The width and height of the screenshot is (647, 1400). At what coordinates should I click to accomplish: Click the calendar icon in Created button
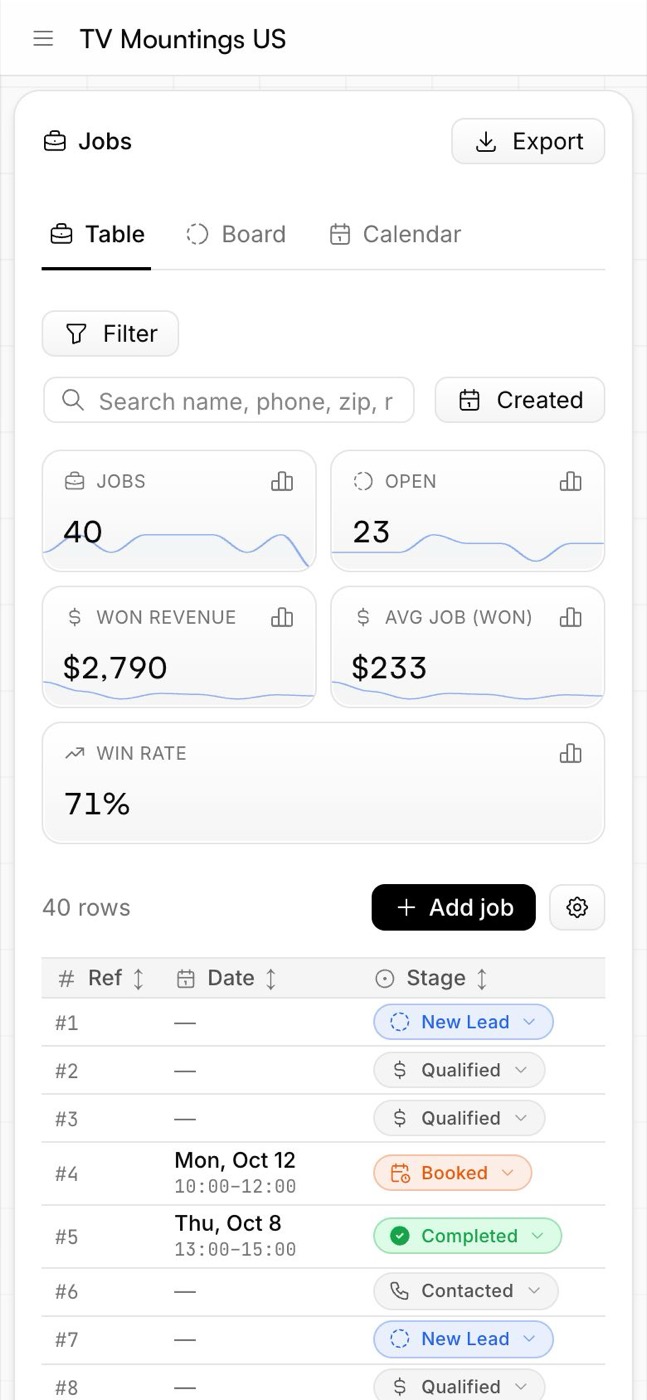click(469, 400)
